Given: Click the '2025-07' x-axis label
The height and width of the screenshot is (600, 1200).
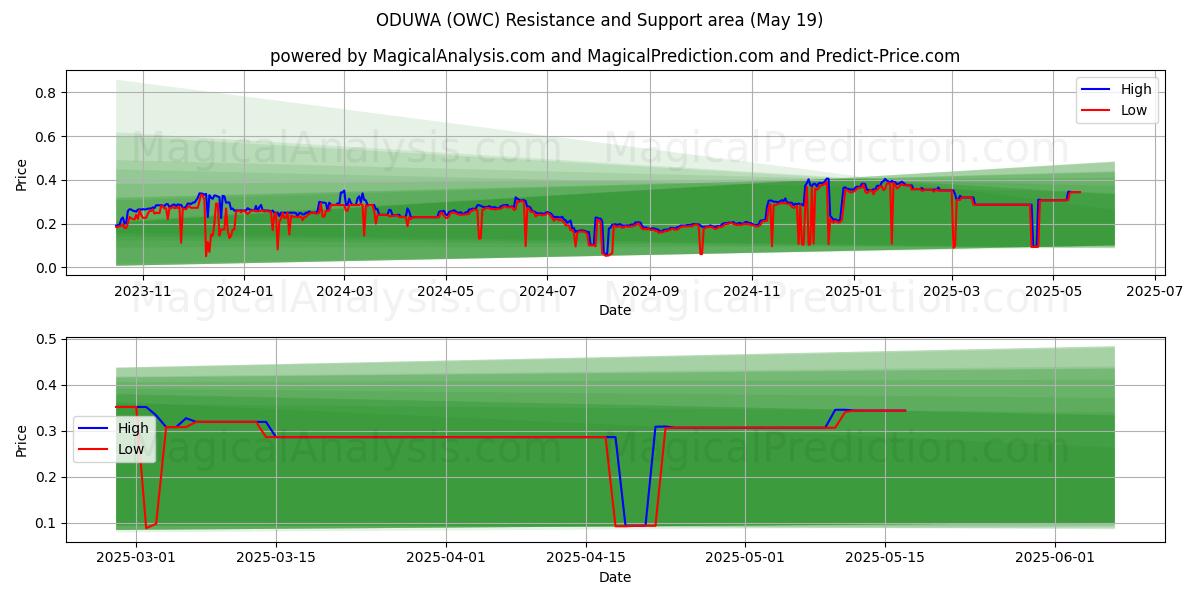Looking at the screenshot, I should pos(1154,290).
